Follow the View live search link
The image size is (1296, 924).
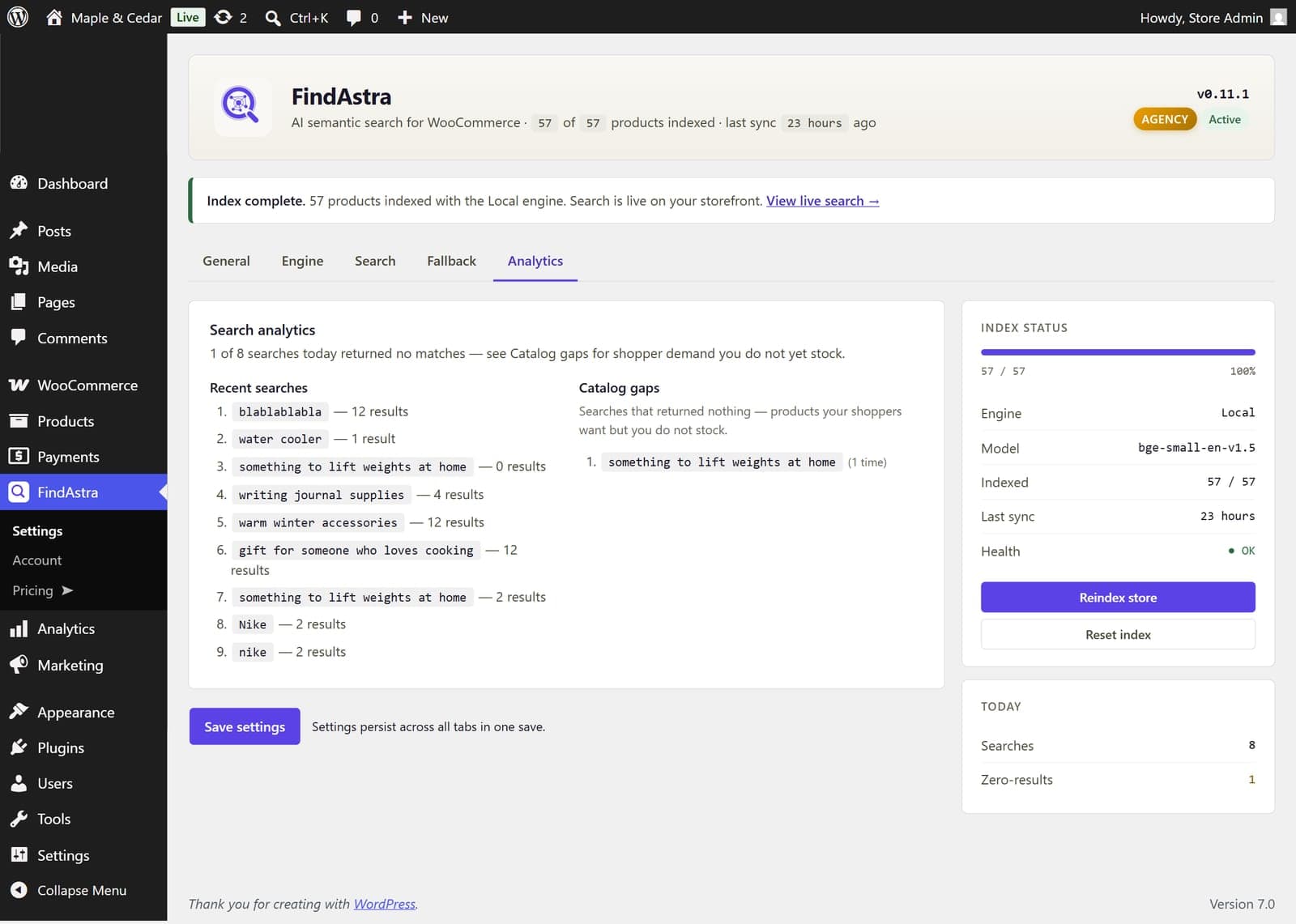[822, 201]
